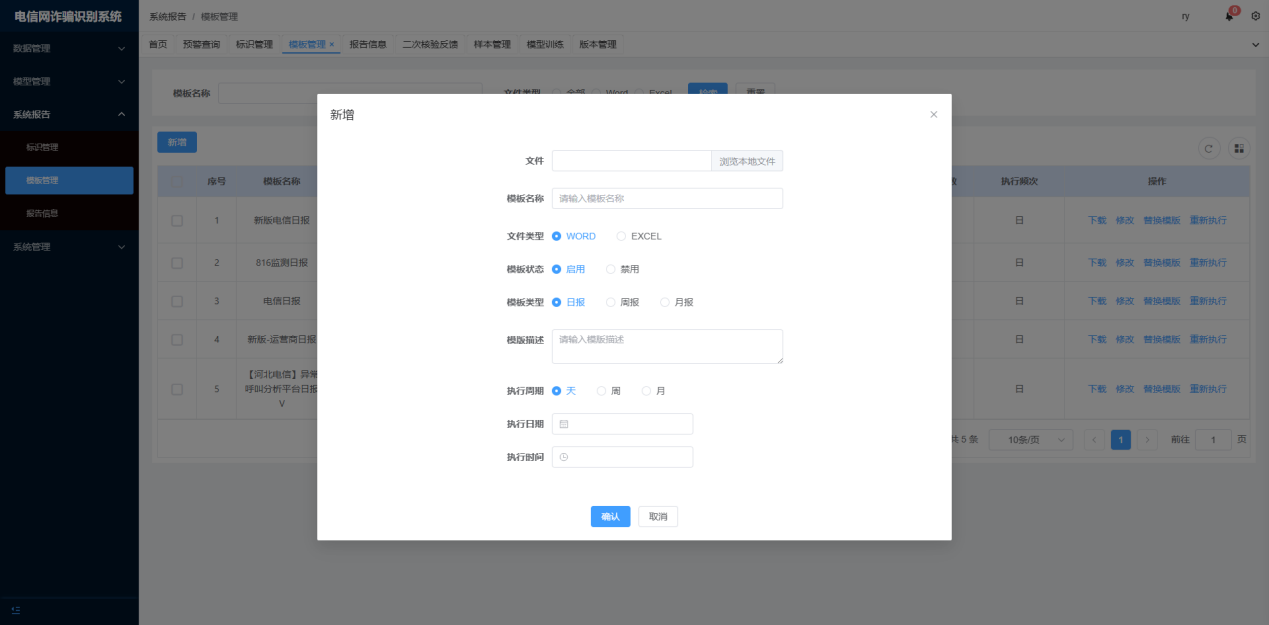Select 禁用 template status radio
This screenshot has width=1269, height=625.
tap(611, 270)
